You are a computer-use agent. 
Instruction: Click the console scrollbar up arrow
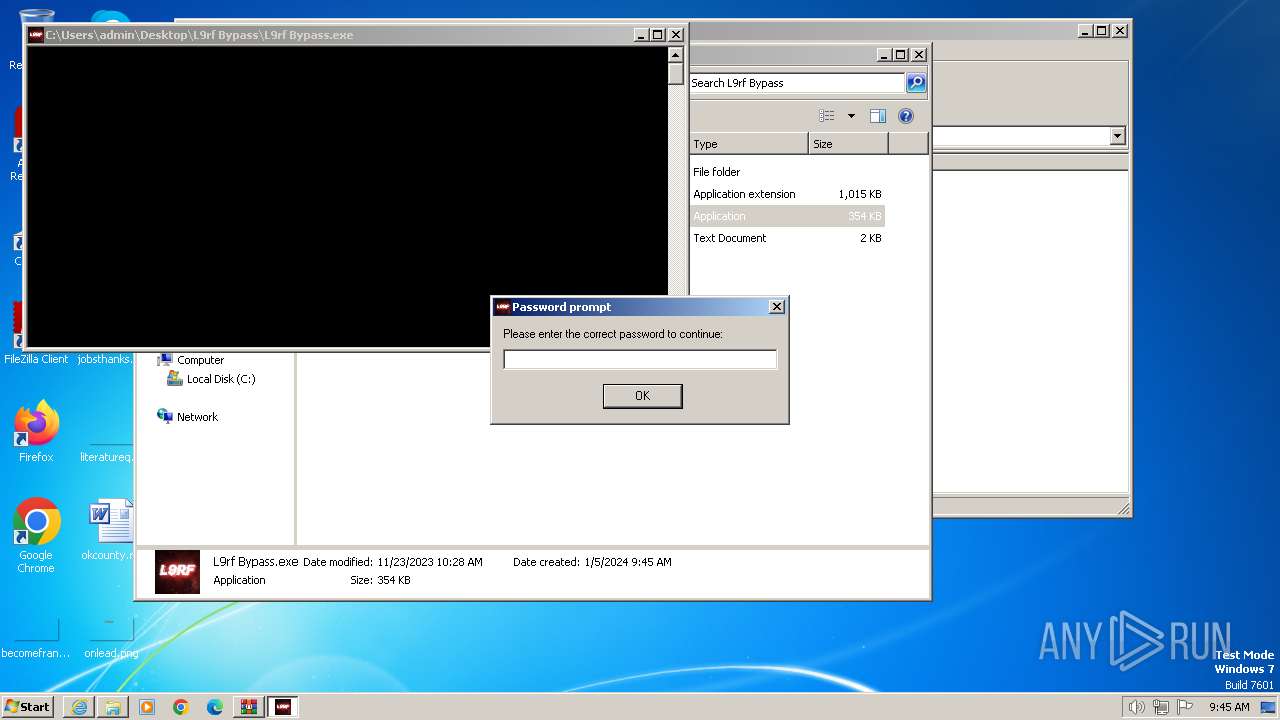tap(676, 55)
